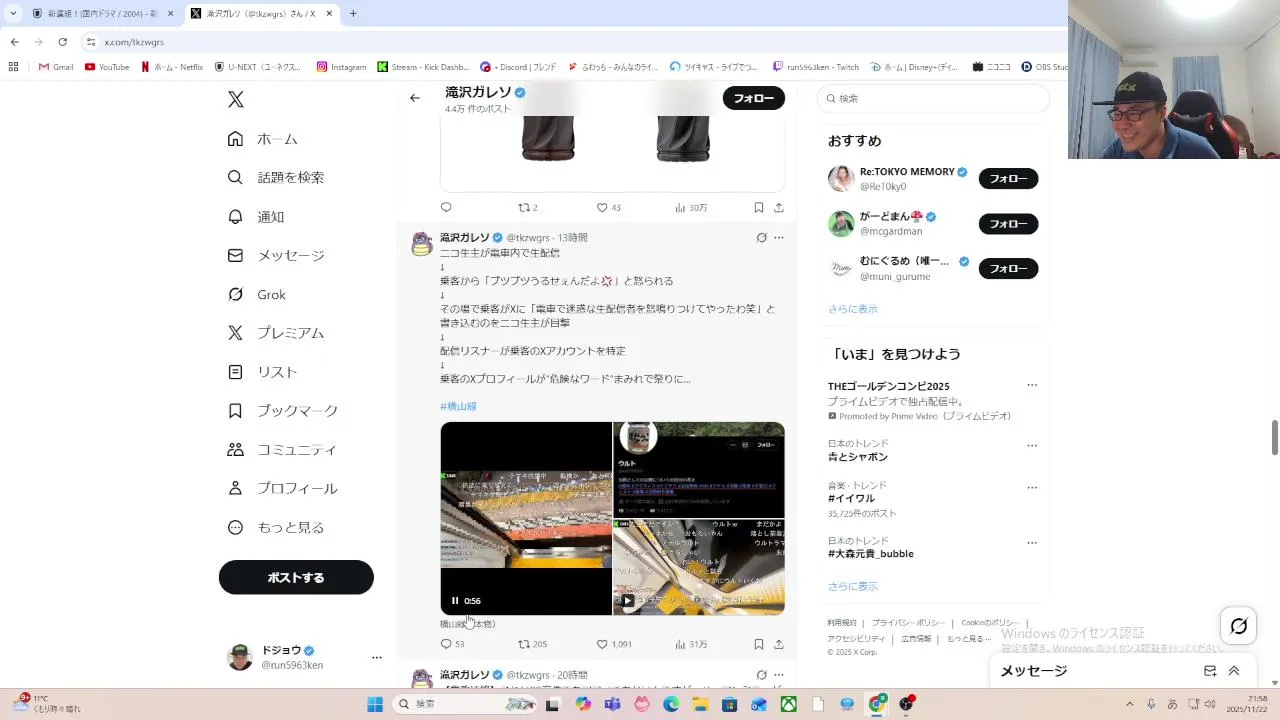
Task: Follow 滝沢ガレソ with header フォロー button
Action: (x=753, y=98)
